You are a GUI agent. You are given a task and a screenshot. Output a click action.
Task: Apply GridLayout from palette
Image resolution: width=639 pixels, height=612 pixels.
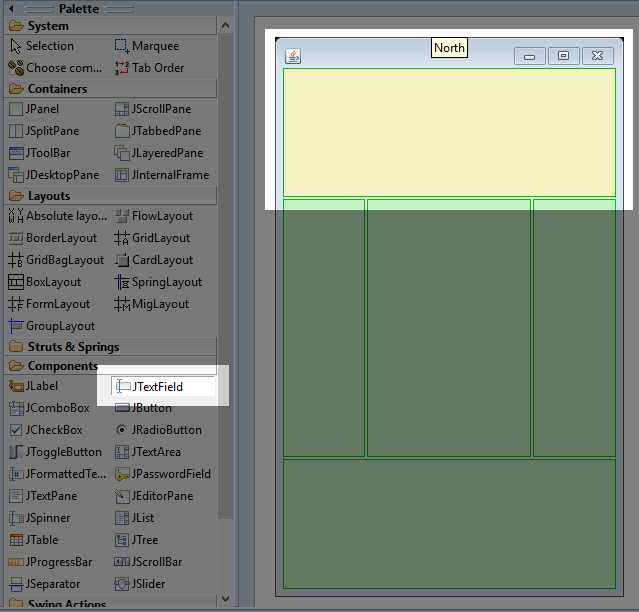pos(152,238)
